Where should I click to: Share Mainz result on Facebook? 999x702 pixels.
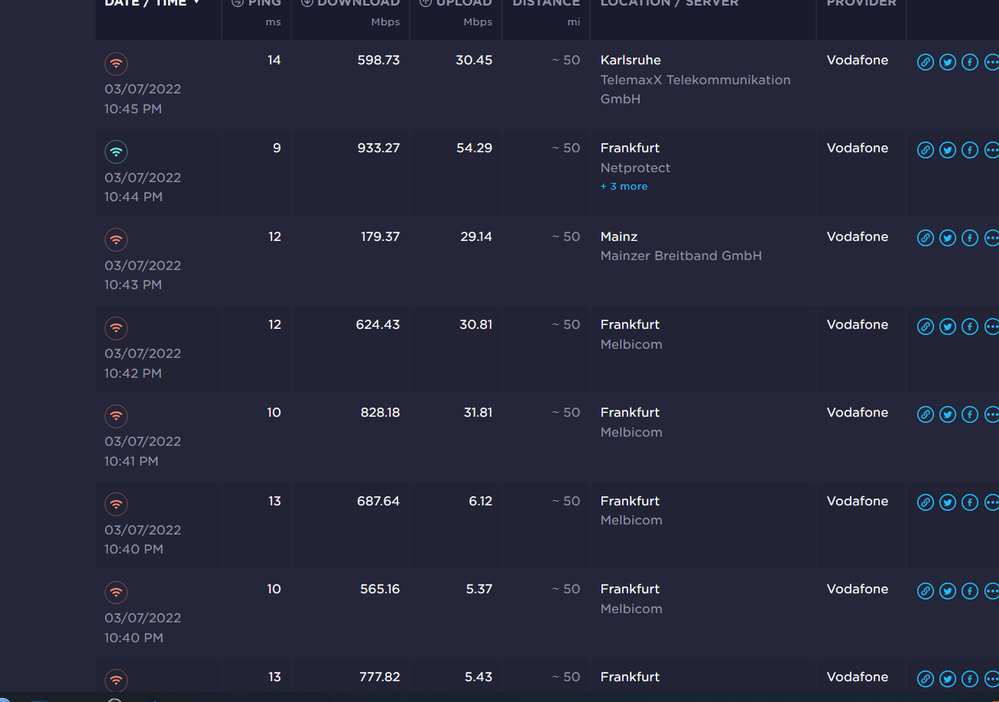(x=970, y=238)
